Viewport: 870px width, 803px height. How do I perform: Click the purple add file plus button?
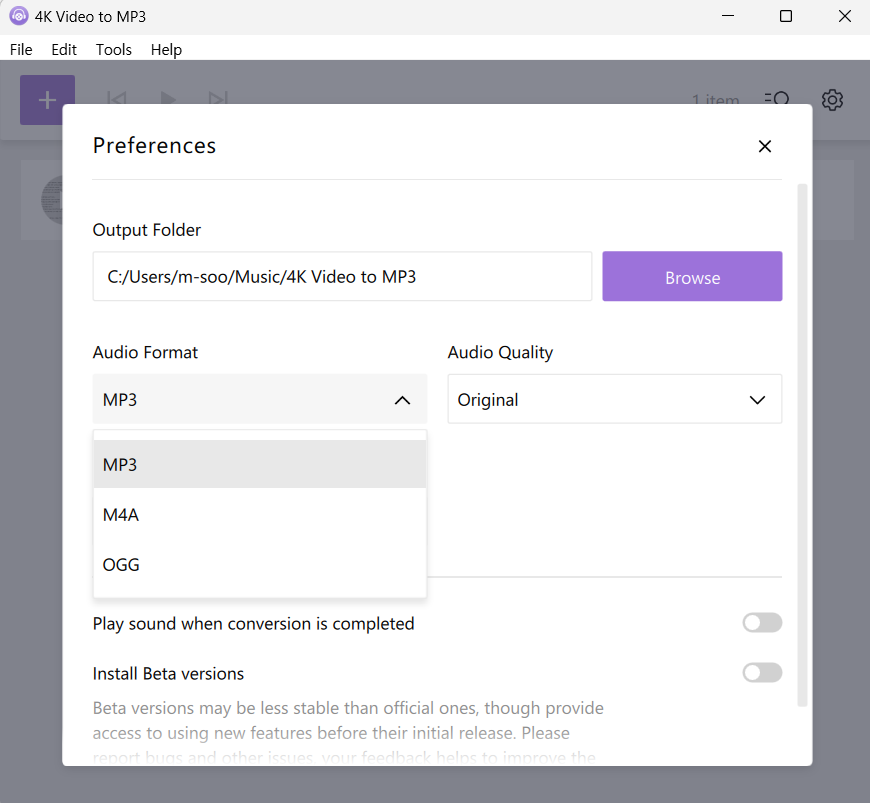47,100
